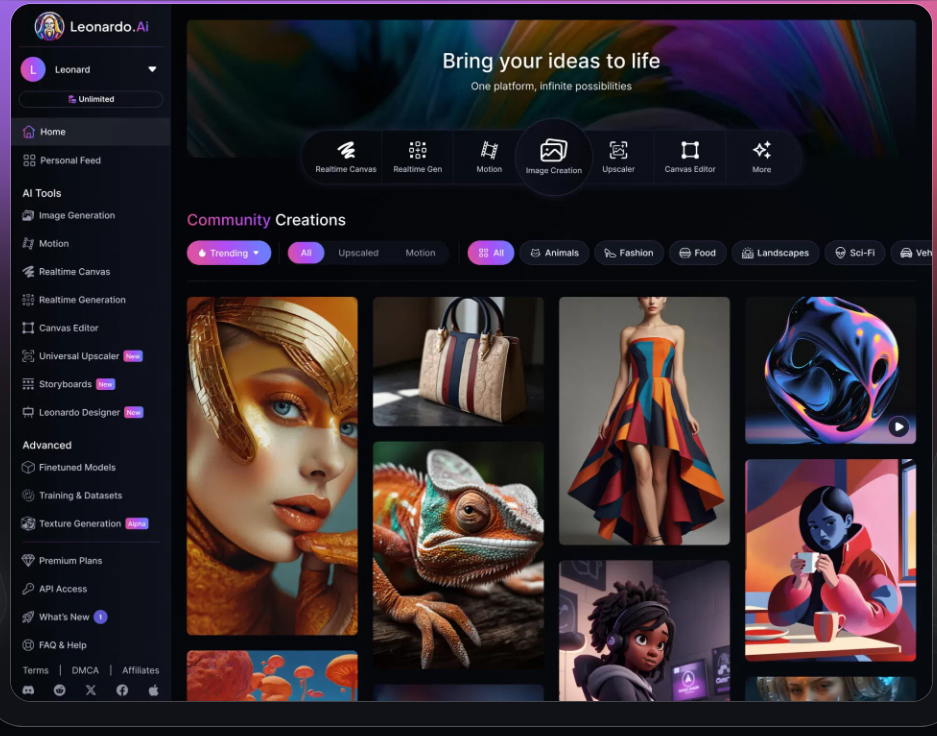
Task: Enable the Animals category filter
Action: [553, 253]
